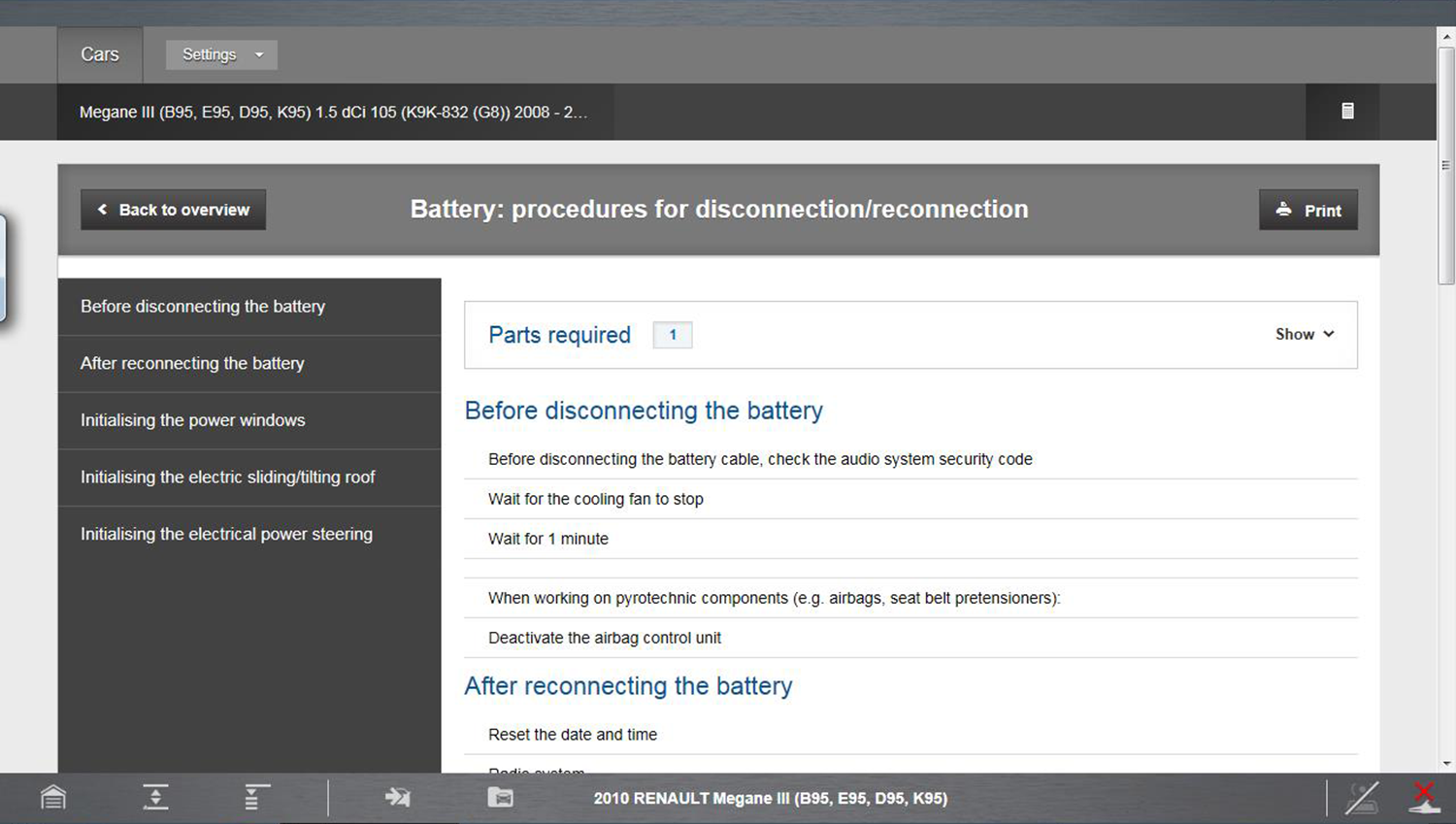
Task: Select the Megane III 1.5 dCi vehicle tab
Action: pos(334,112)
